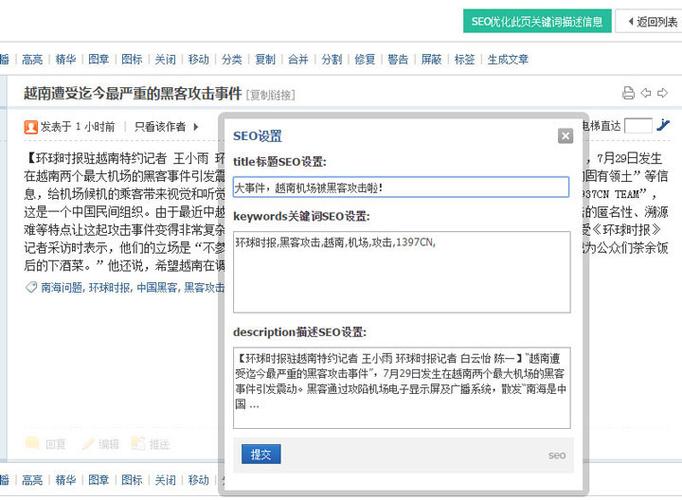This screenshot has width=682, height=500.
Task: Click the tag icon before 南海问题
Action: 30,287
